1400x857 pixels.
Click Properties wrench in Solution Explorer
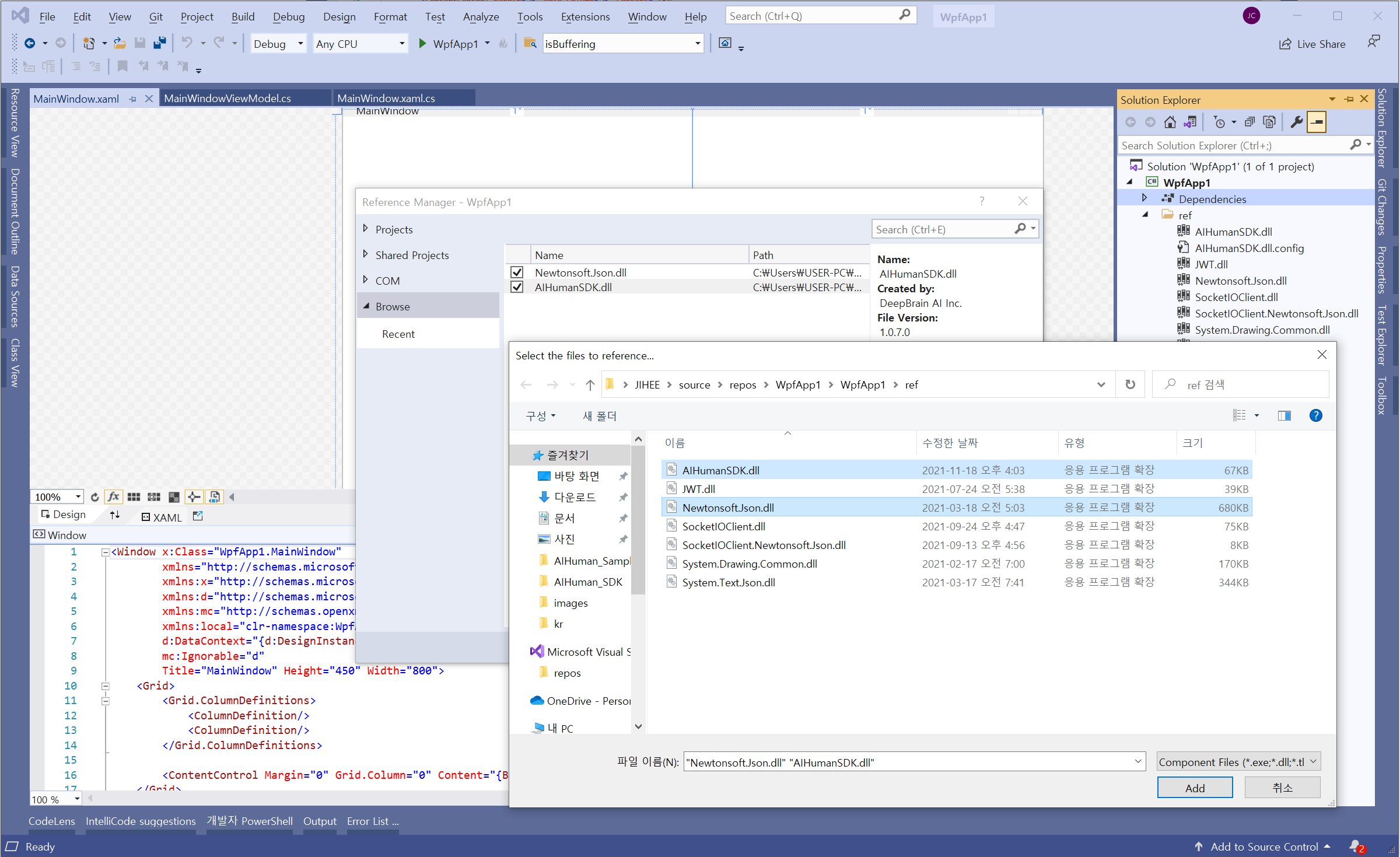pos(1296,122)
